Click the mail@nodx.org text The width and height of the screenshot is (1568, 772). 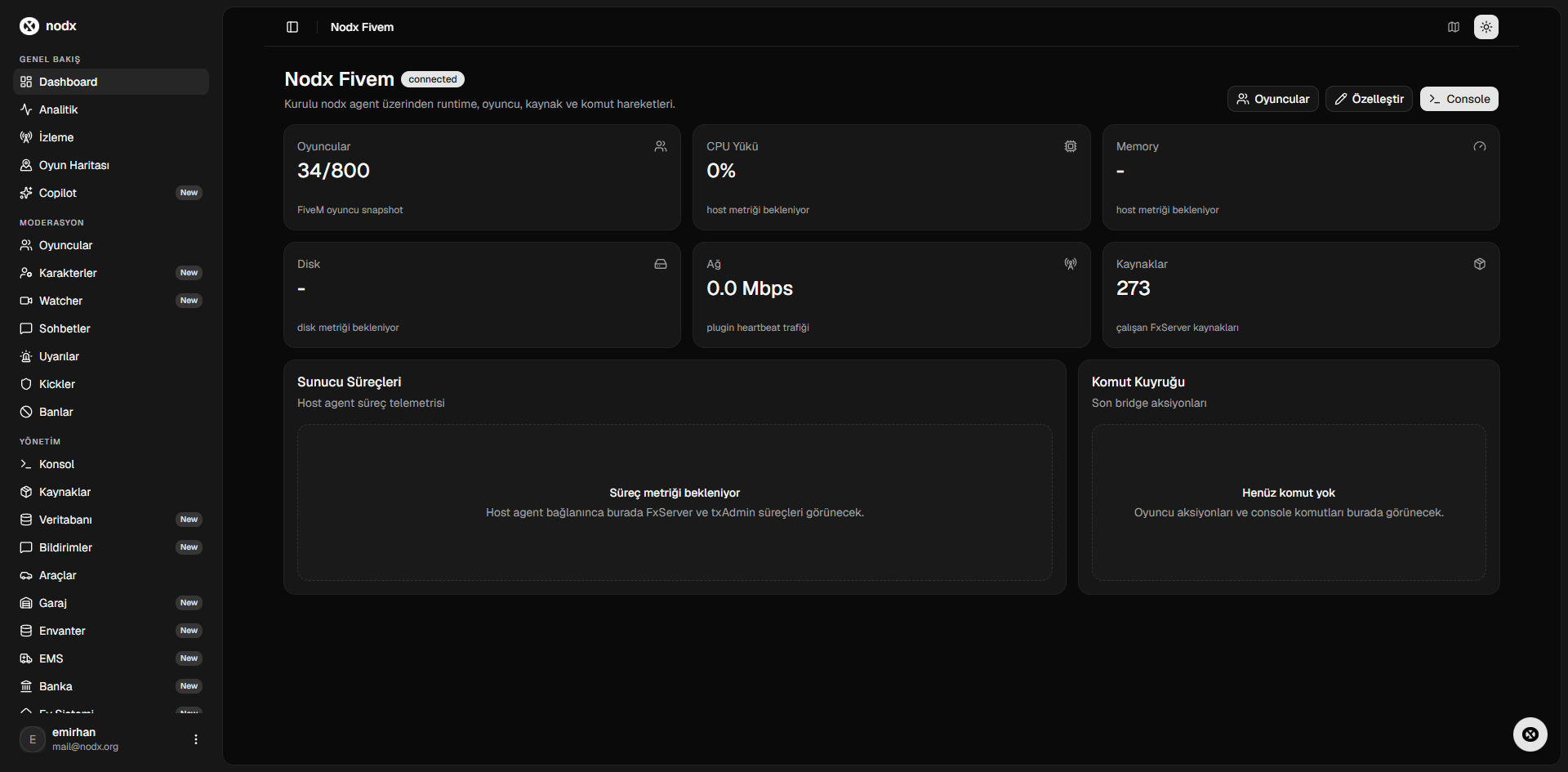tap(85, 747)
